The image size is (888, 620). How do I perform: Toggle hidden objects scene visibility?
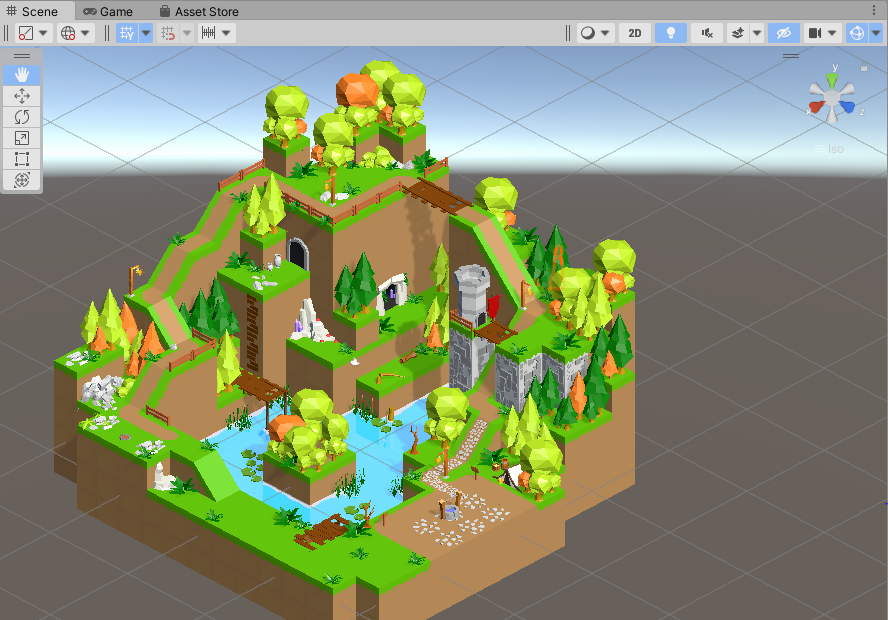point(783,33)
